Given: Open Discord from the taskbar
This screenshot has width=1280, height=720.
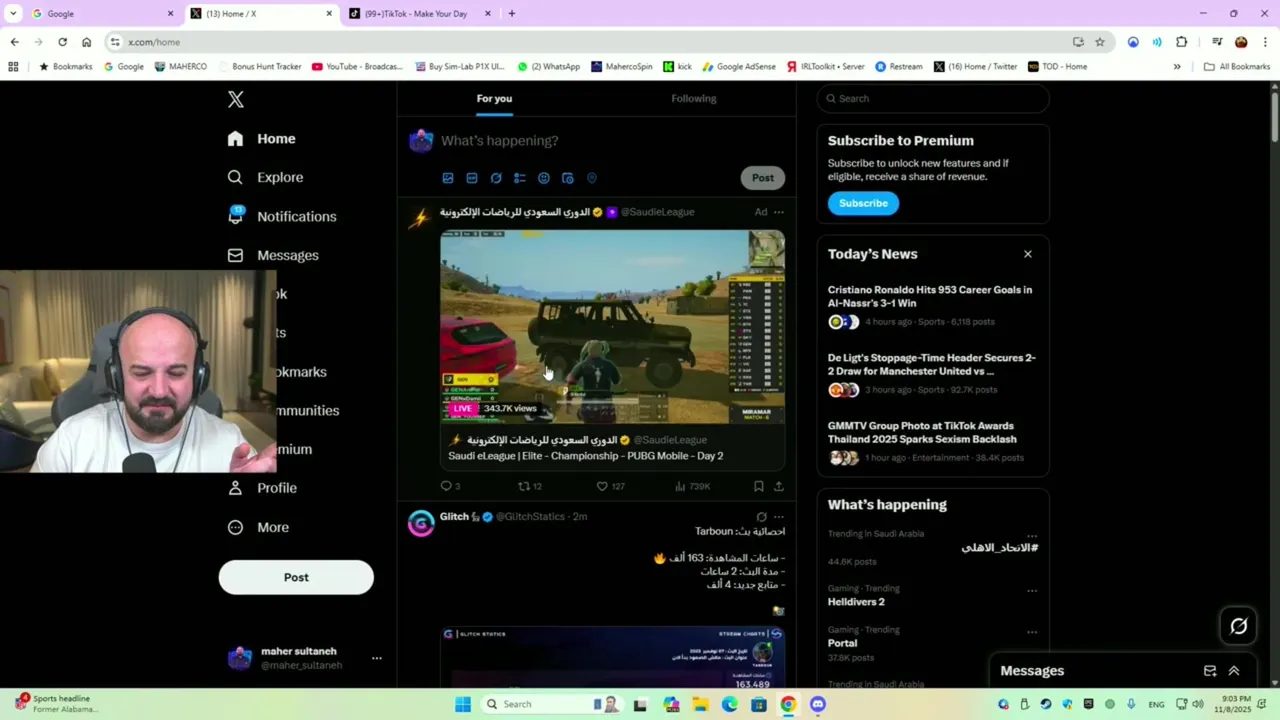Looking at the screenshot, I should [x=818, y=704].
